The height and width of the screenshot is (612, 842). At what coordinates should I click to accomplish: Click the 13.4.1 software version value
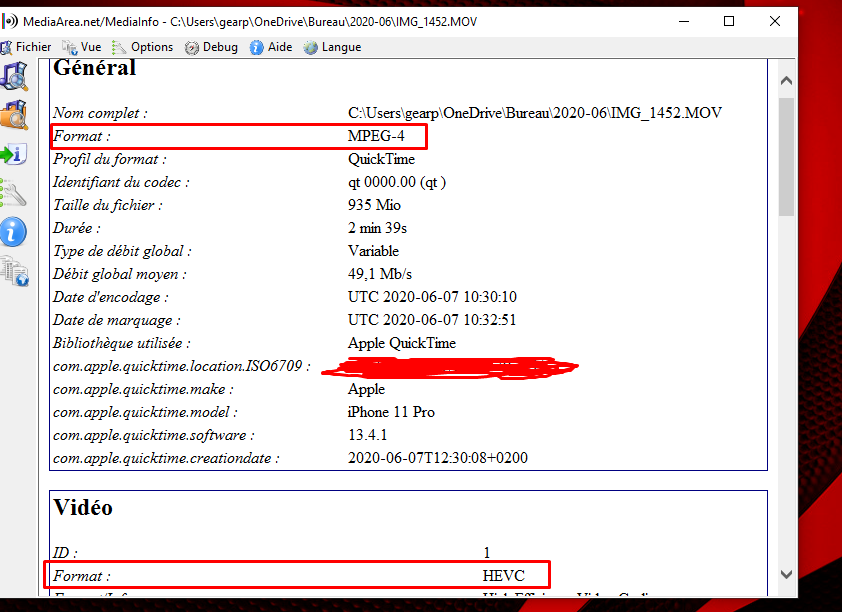[x=367, y=435]
